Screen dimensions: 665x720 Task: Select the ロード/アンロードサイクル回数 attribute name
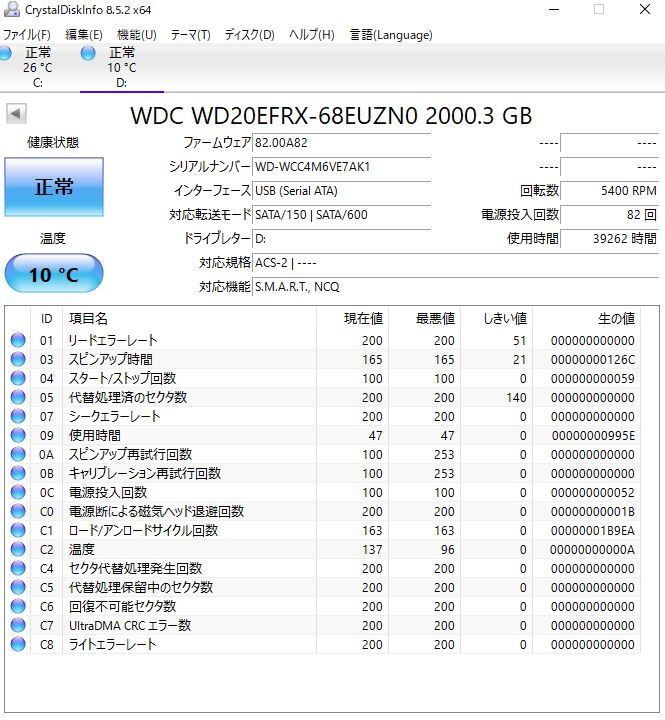143,530
